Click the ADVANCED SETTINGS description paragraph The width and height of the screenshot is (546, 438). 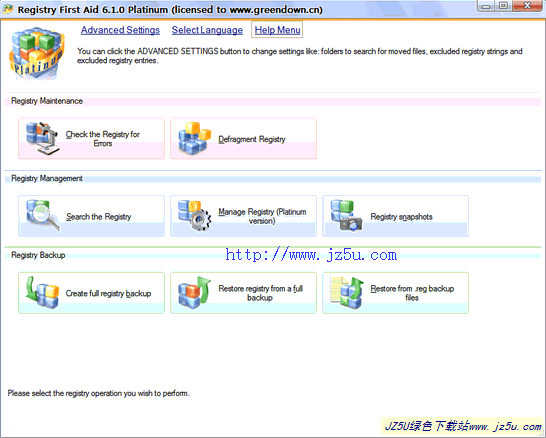pos(300,56)
